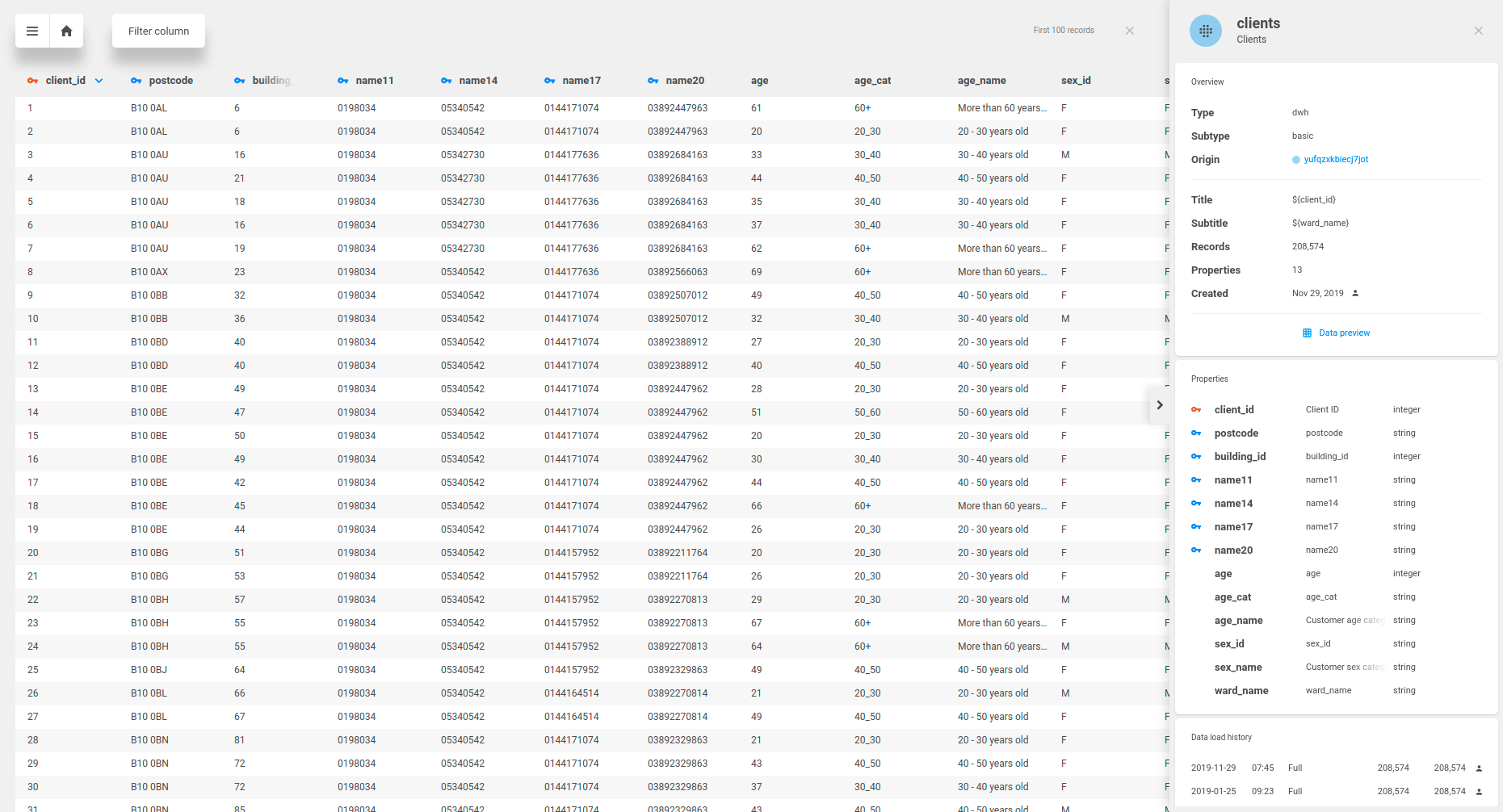
Task: Open the Filter column selector
Action: (x=158, y=31)
